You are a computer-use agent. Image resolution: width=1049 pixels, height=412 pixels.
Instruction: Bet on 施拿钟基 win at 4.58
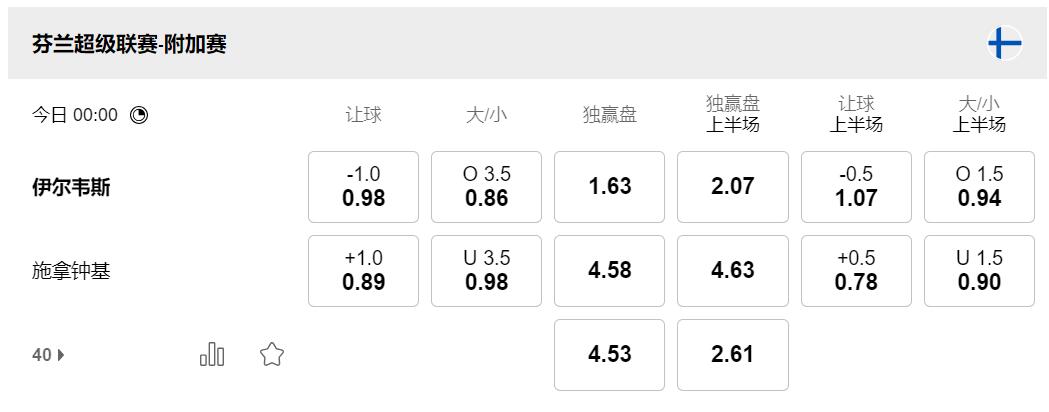[x=609, y=270]
